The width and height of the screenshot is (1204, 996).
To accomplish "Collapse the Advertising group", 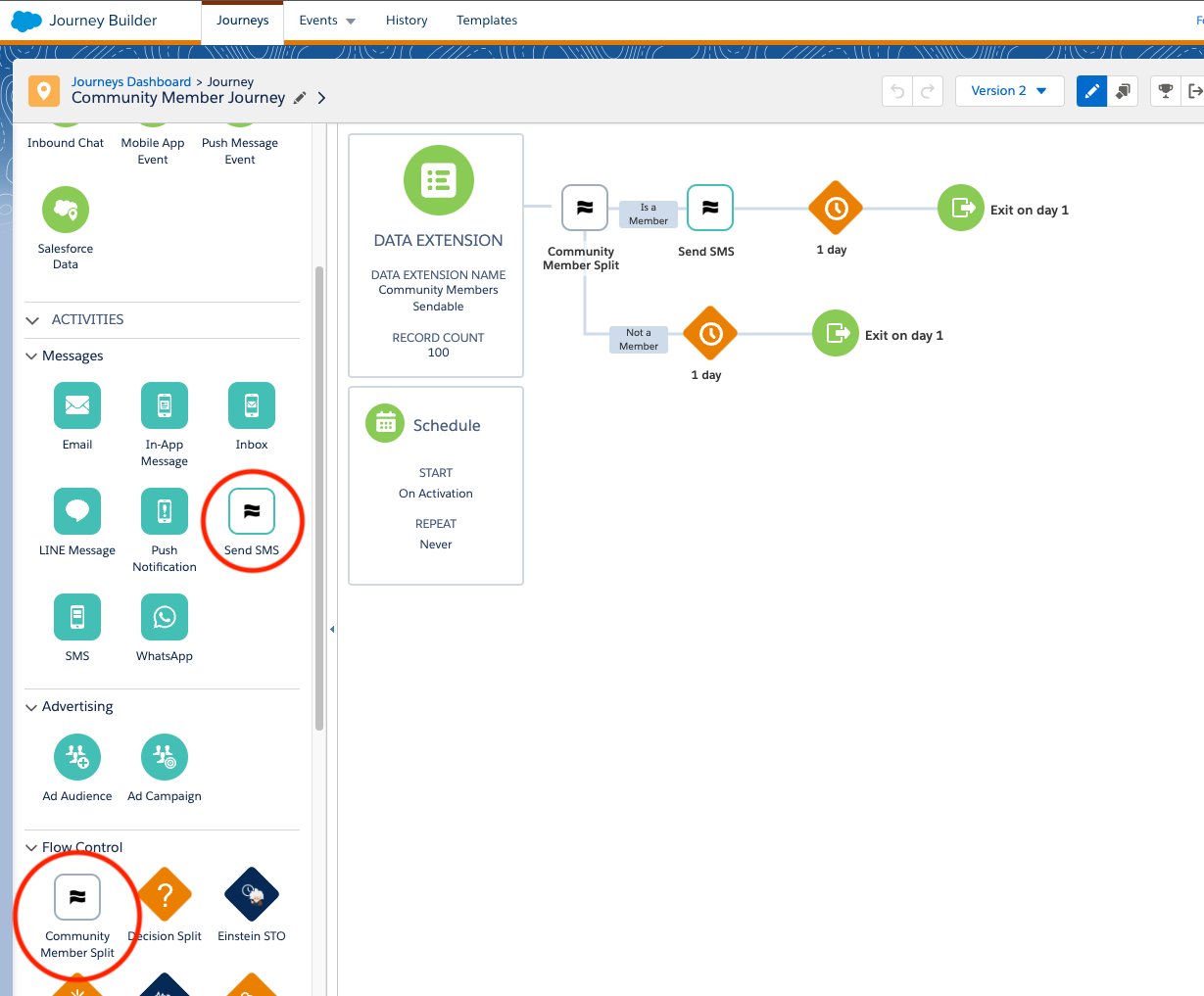I will point(31,707).
